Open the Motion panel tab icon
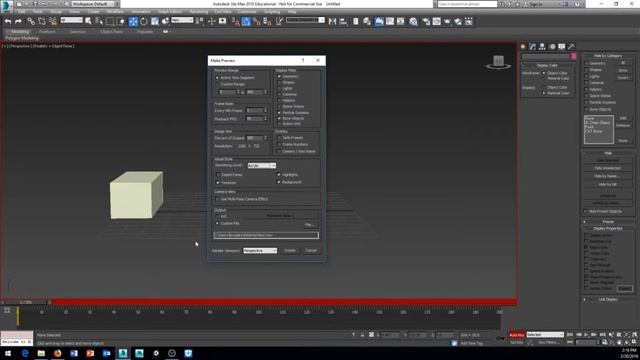 (x=552, y=47)
